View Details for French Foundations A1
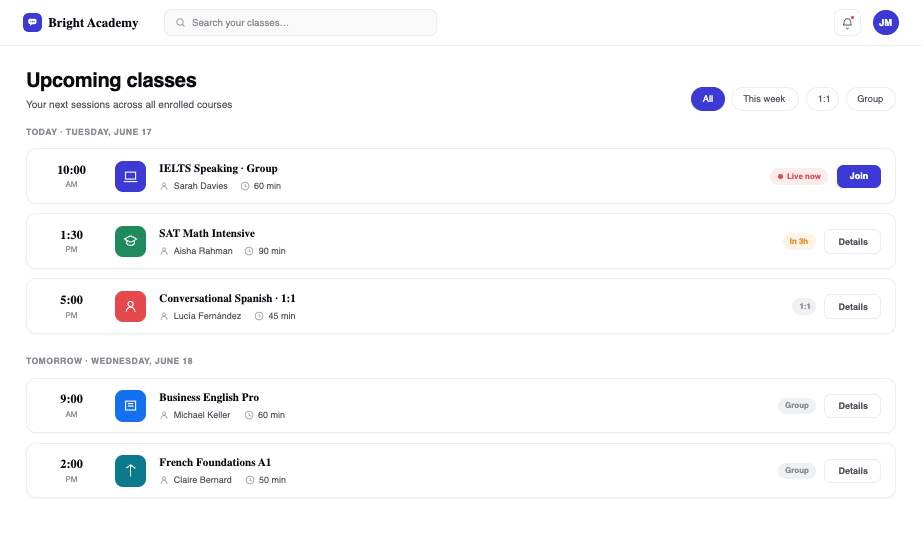This screenshot has height=540, width=924. click(x=852, y=471)
